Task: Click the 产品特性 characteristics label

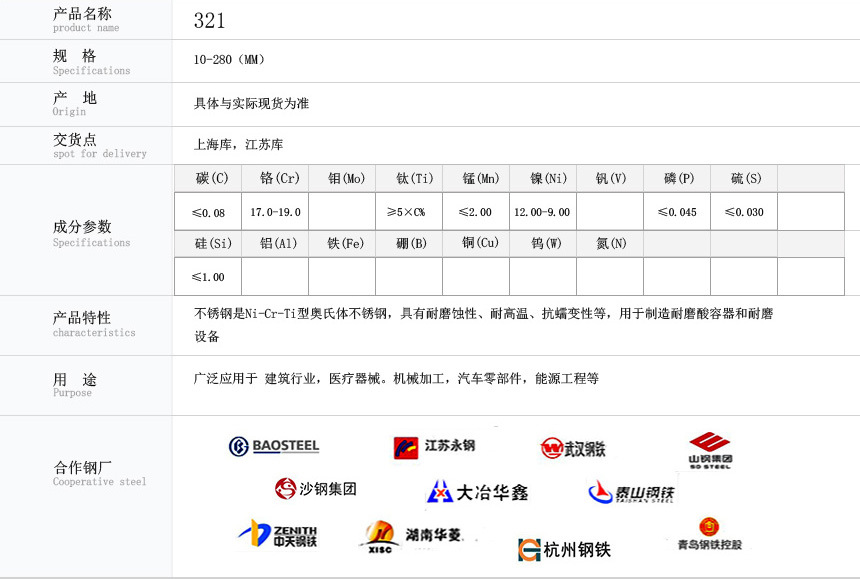Action: (x=94, y=324)
